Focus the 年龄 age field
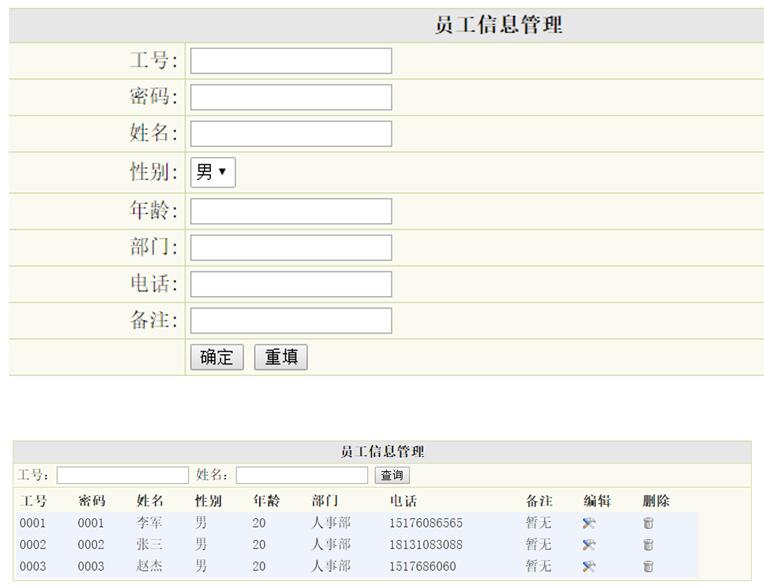This screenshot has height=588, width=764. coord(291,211)
